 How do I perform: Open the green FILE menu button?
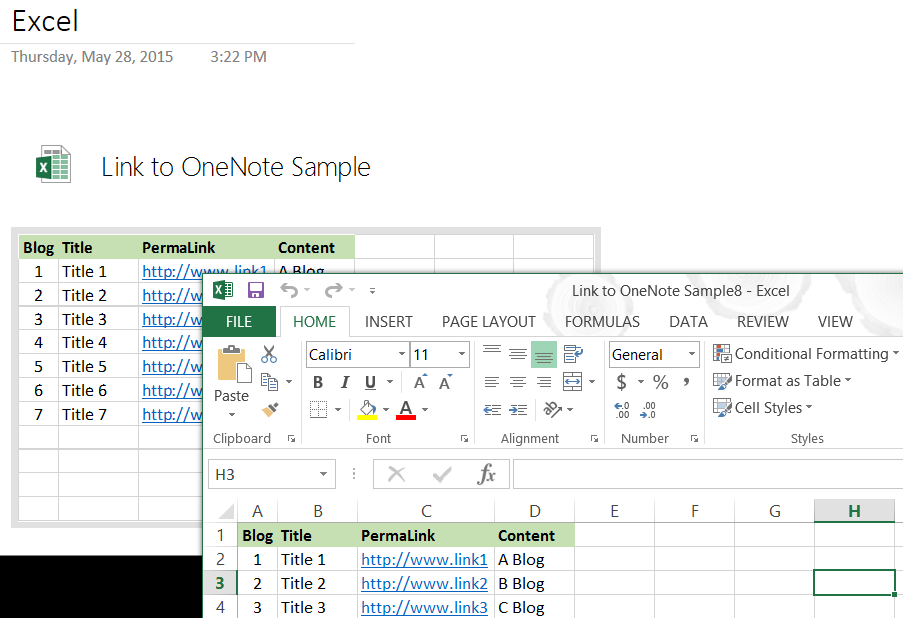[x=239, y=322]
